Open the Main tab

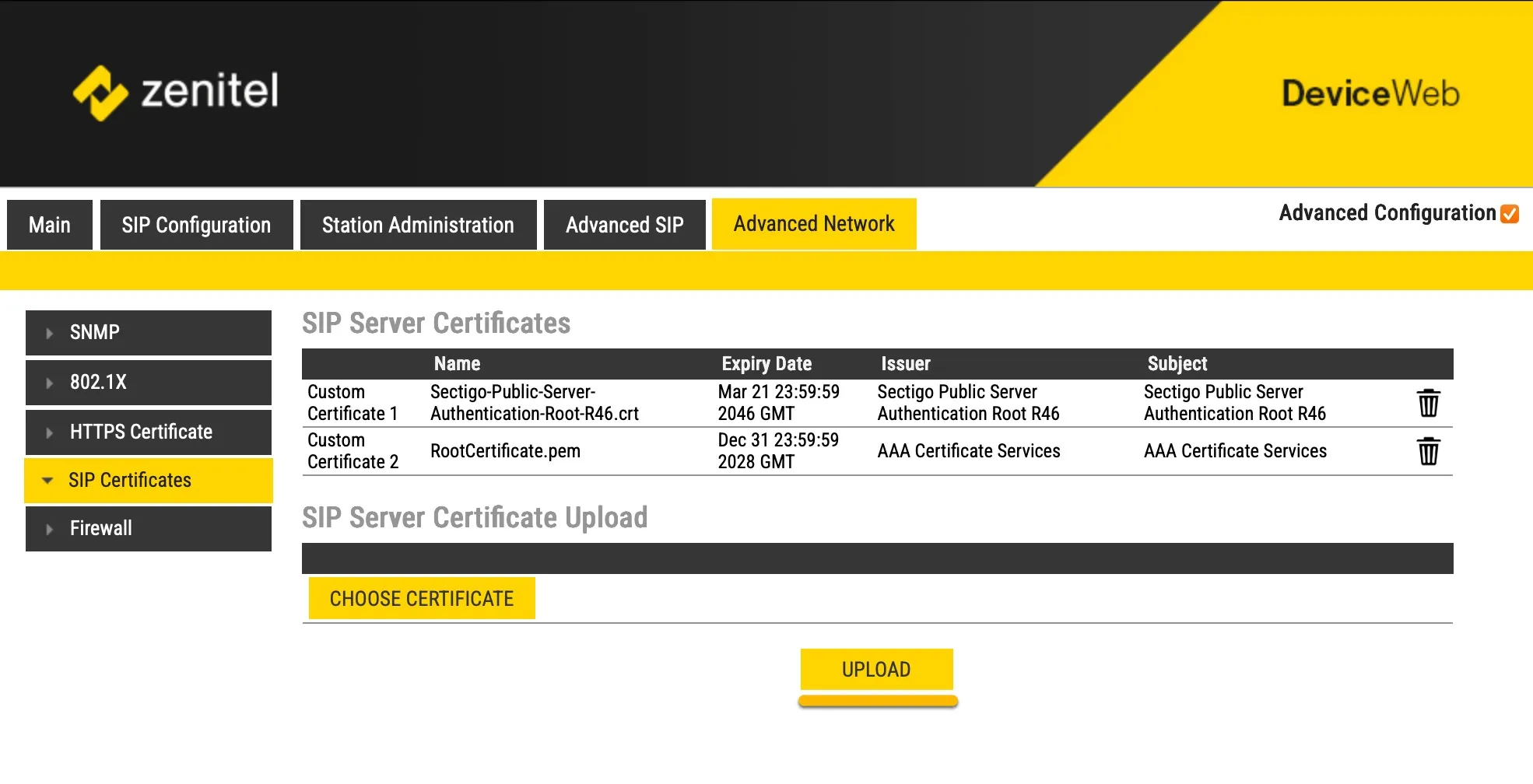(x=50, y=225)
